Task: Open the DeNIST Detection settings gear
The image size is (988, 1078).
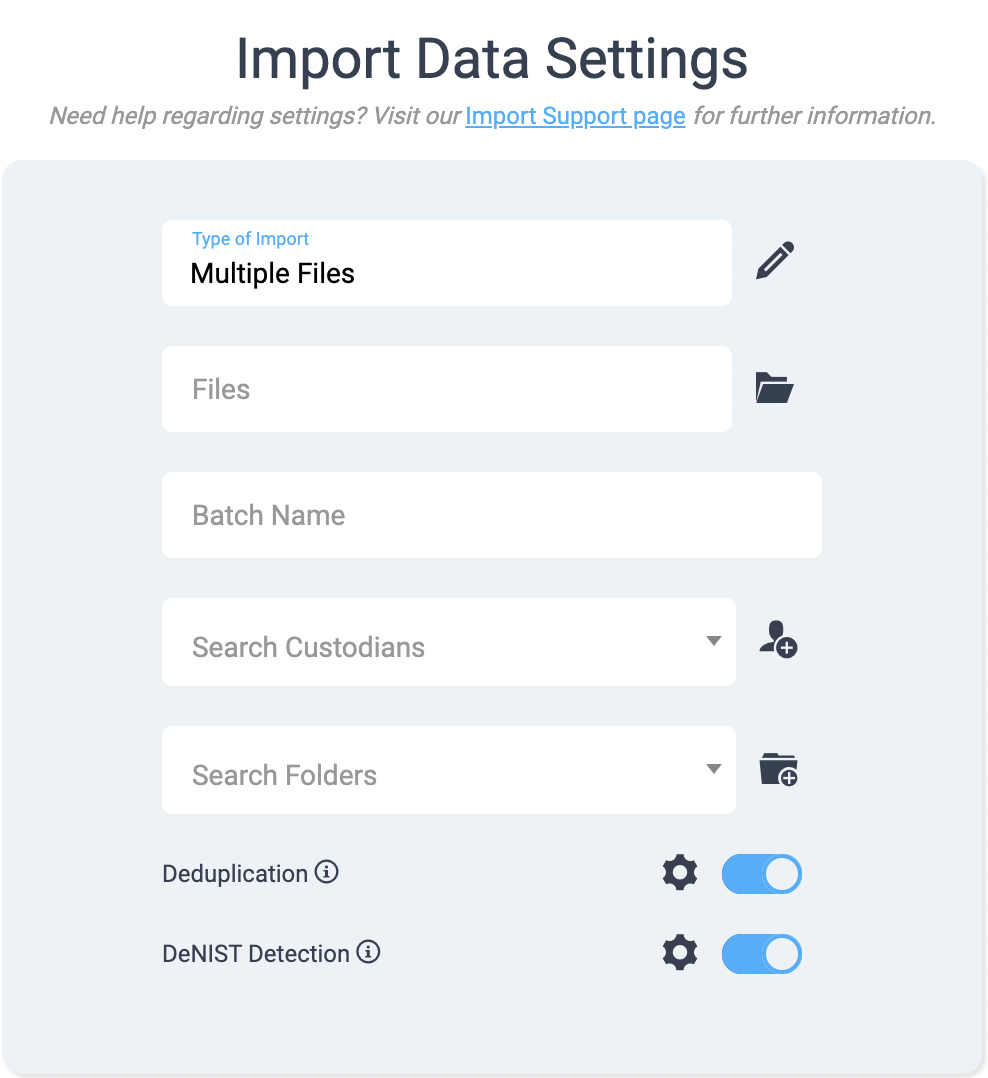Action: point(680,953)
